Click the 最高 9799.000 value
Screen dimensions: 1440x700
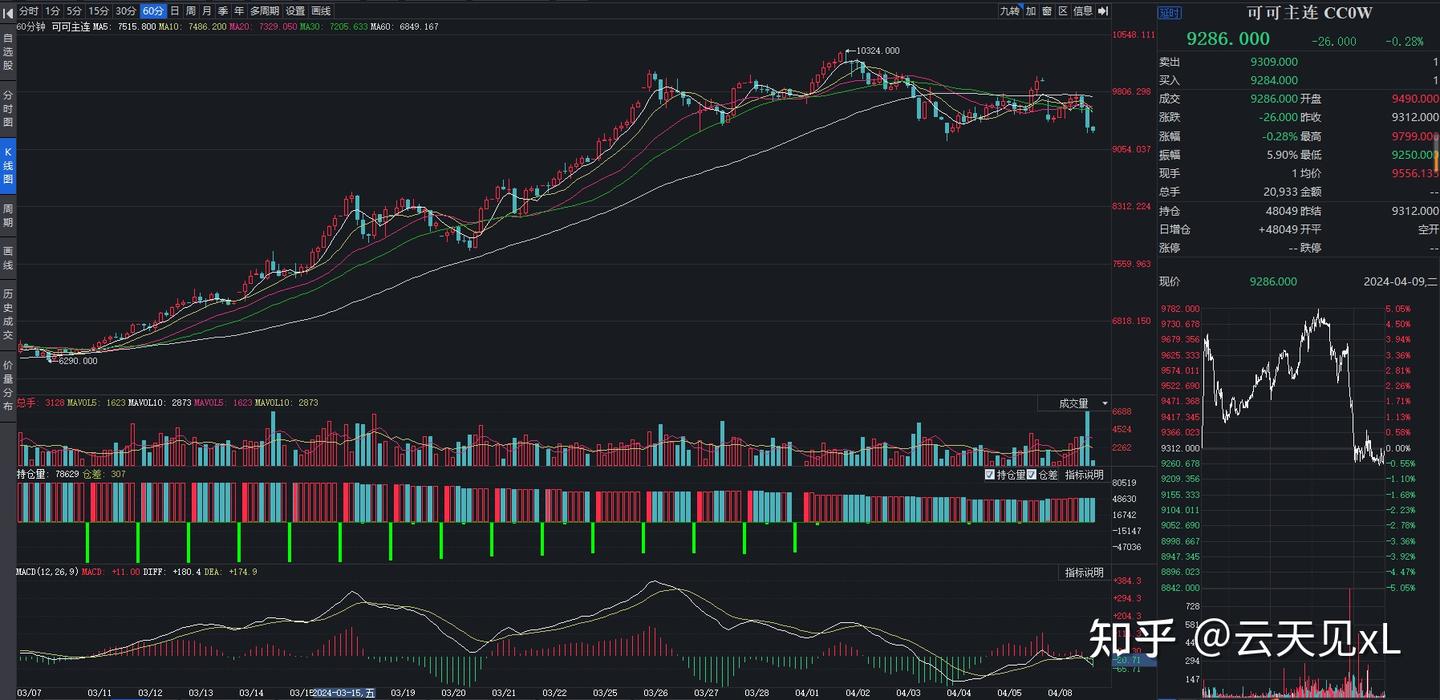click(x=1414, y=136)
